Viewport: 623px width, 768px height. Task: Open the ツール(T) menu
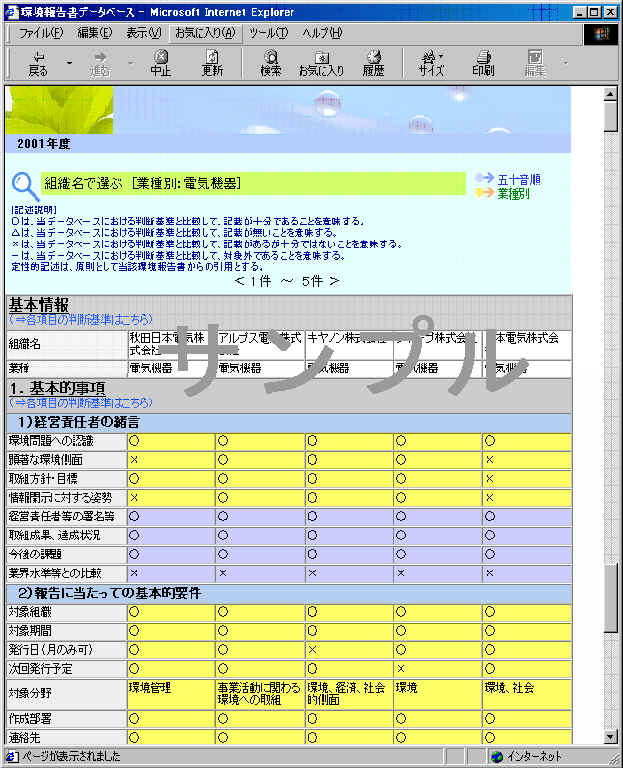point(268,33)
